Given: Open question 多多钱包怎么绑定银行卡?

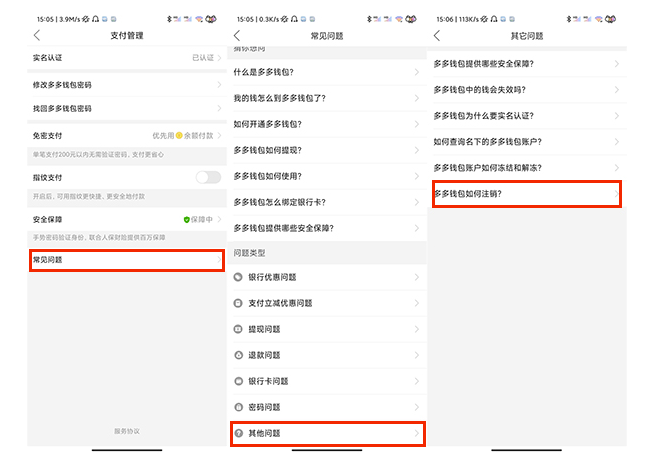Looking at the screenshot, I should point(327,202).
